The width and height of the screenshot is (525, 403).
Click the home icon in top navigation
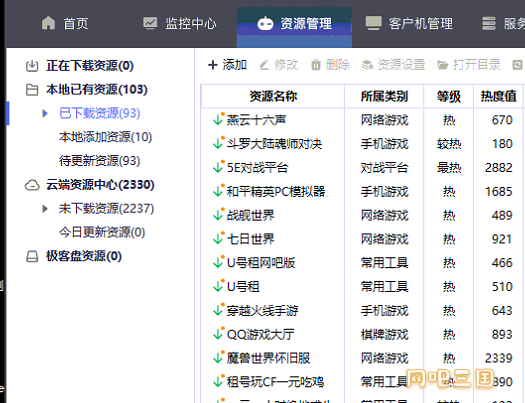[49, 23]
